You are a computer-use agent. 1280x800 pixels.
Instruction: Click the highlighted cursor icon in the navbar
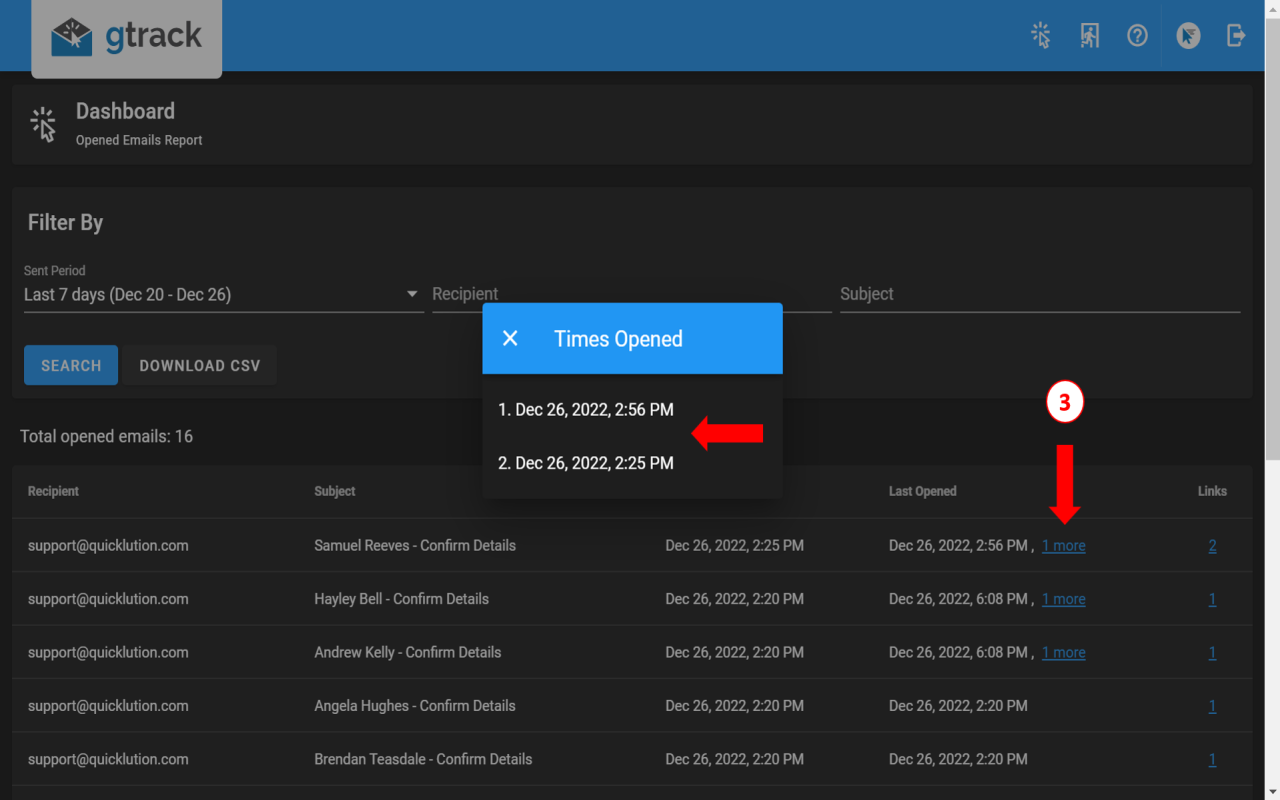1187,35
